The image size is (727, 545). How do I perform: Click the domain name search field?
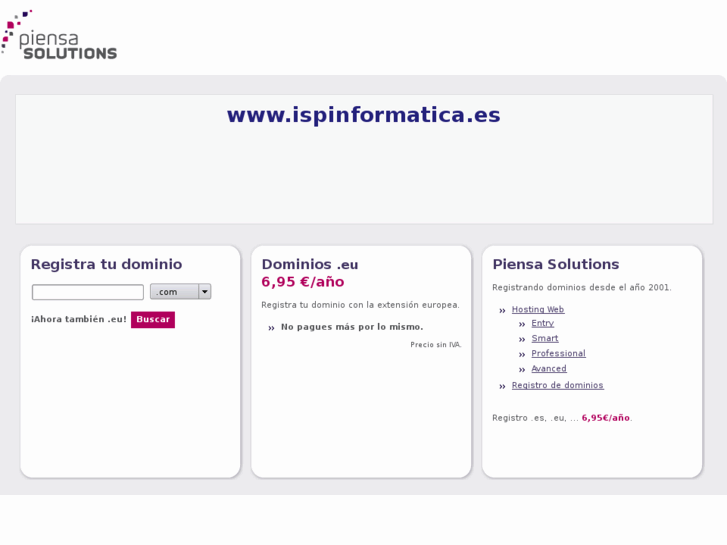click(88, 292)
